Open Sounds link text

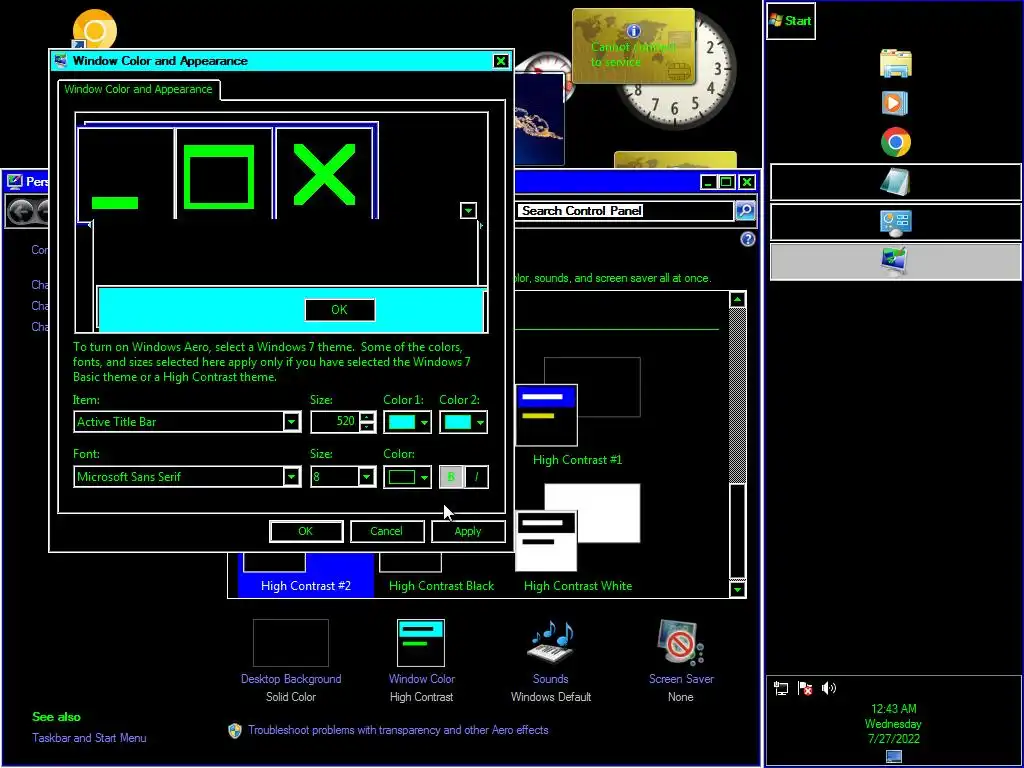click(x=551, y=679)
